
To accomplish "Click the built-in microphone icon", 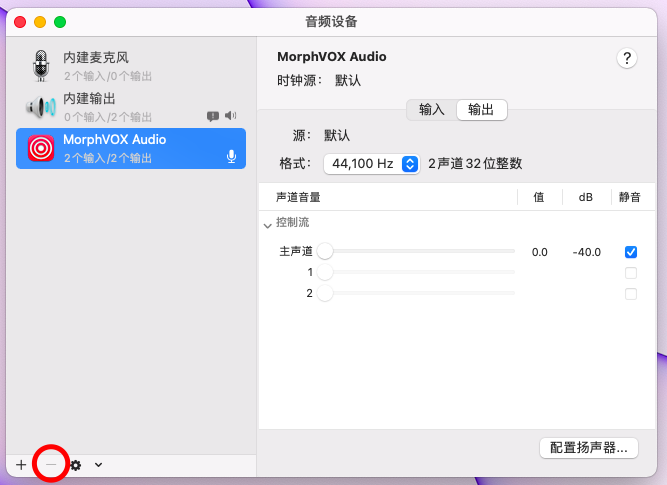I will tap(41, 65).
